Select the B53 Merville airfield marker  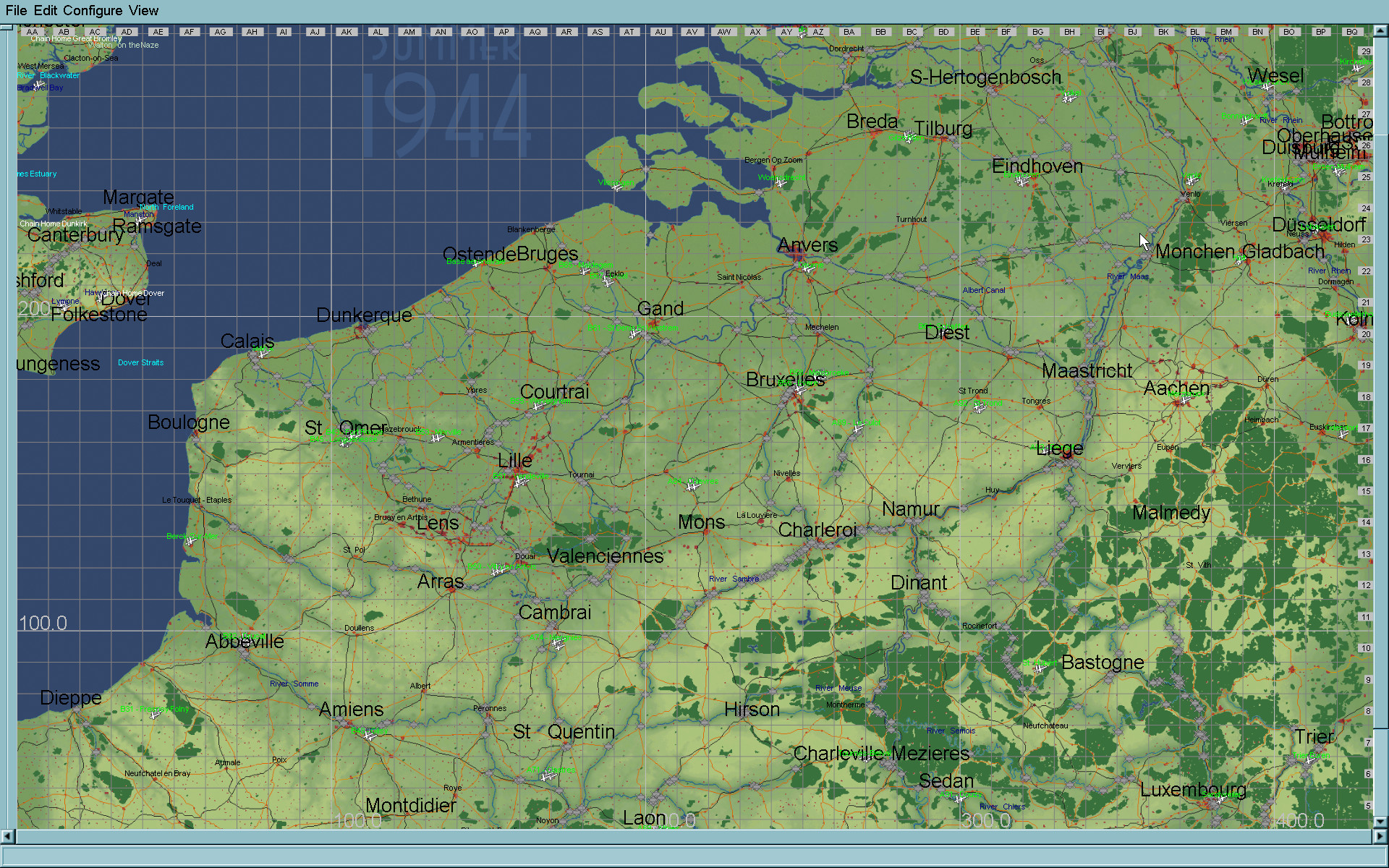pyautogui.click(x=436, y=438)
